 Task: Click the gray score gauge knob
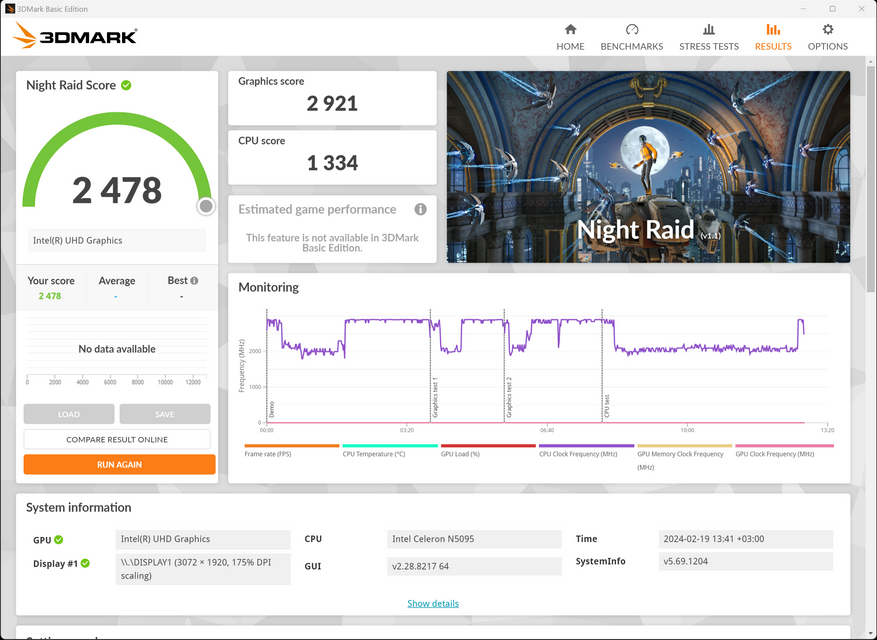pyautogui.click(x=206, y=206)
